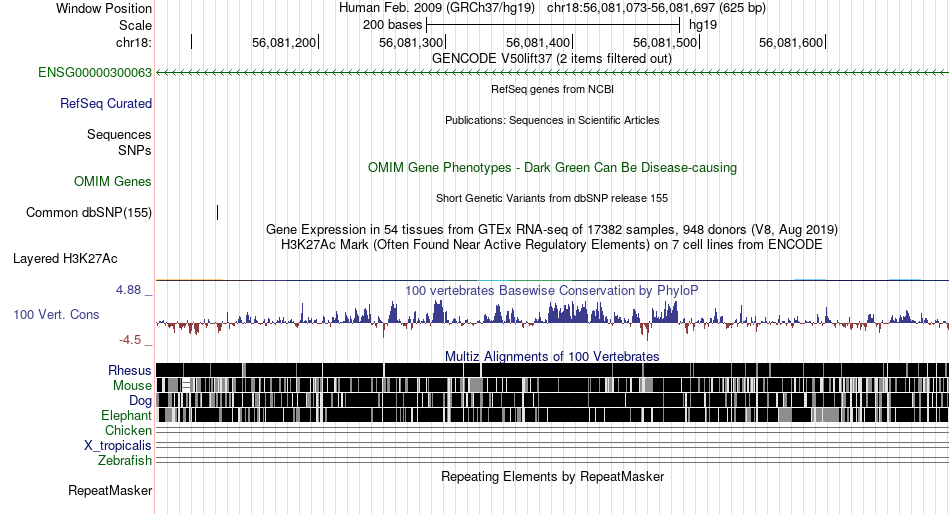
Task: Open the 100 Vert. Cons track label
Action: point(56,315)
